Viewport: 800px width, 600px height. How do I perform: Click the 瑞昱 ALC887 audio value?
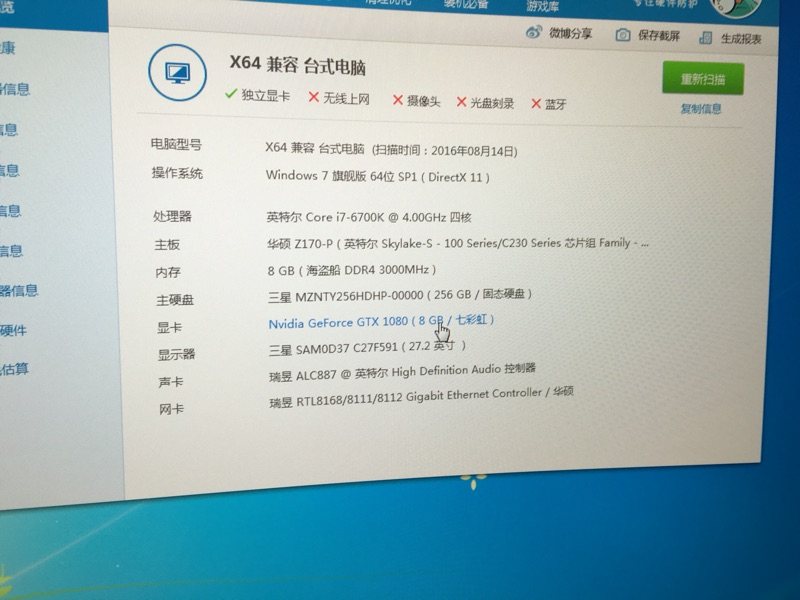[402, 373]
